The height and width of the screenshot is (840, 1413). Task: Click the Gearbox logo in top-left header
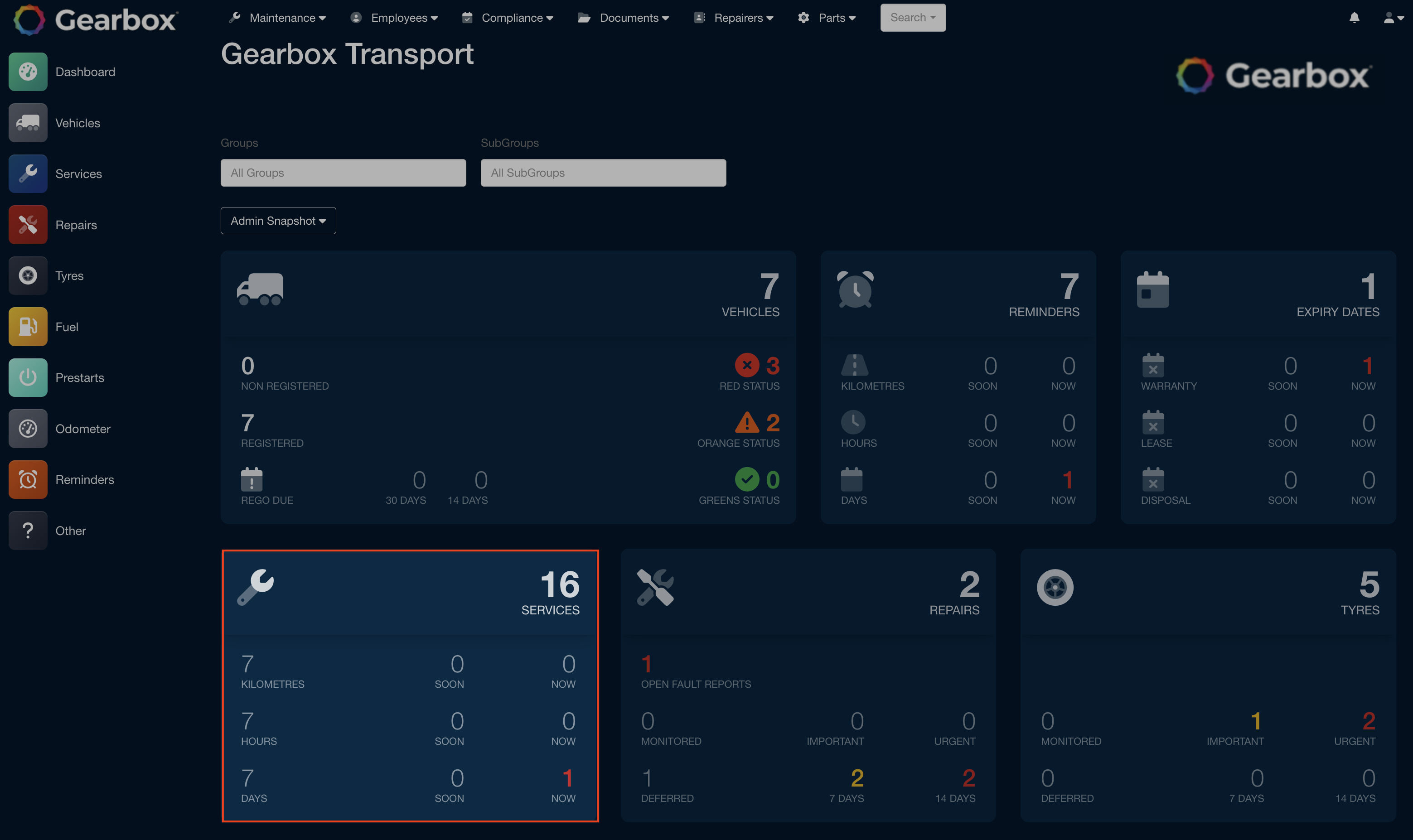pyautogui.click(x=95, y=20)
